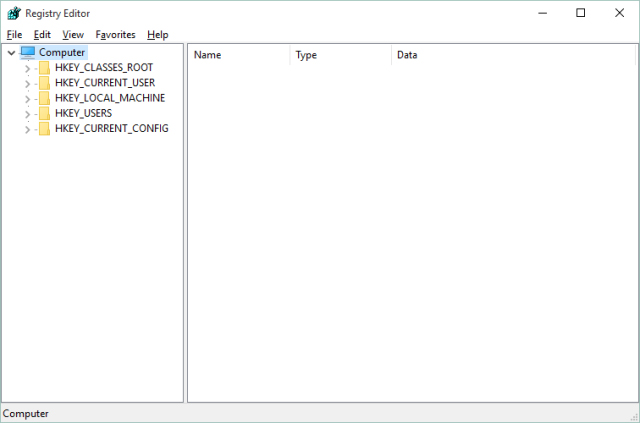The height and width of the screenshot is (423, 640).
Task: Click the HKEY_CURRENT_USER folder icon
Action: tap(44, 83)
